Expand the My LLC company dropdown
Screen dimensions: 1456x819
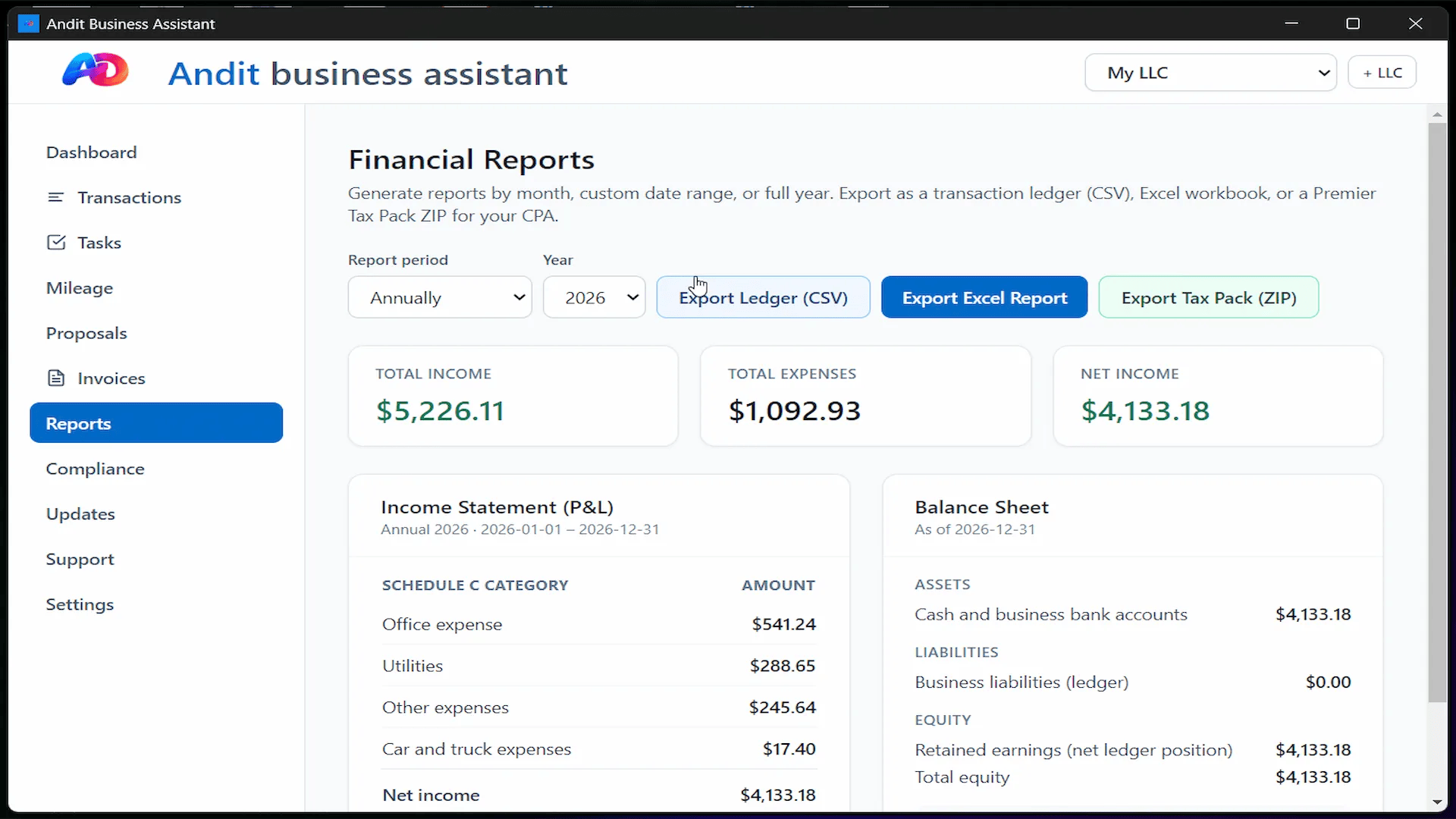[1210, 73]
